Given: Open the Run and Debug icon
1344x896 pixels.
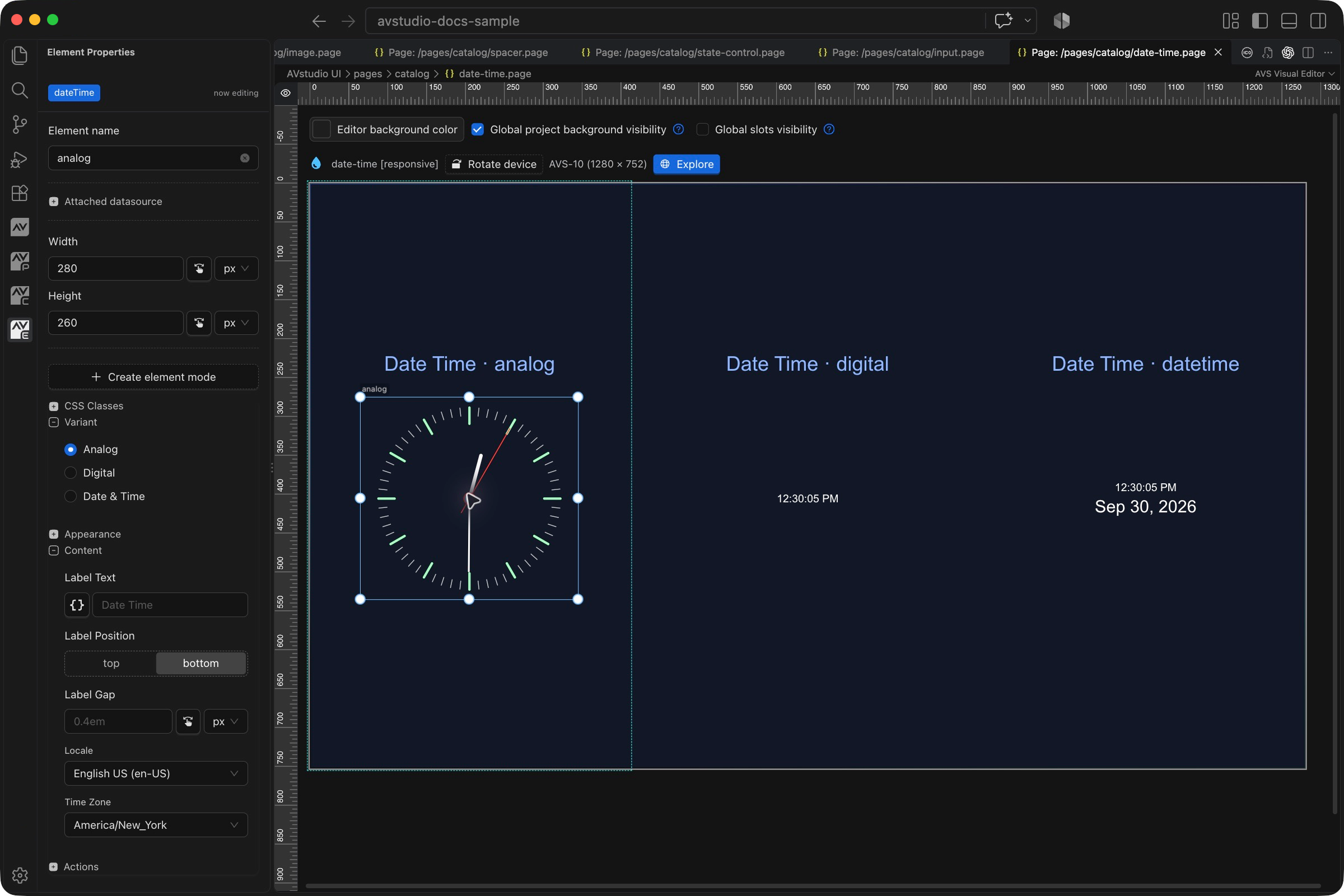Looking at the screenshot, I should [x=20, y=159].
